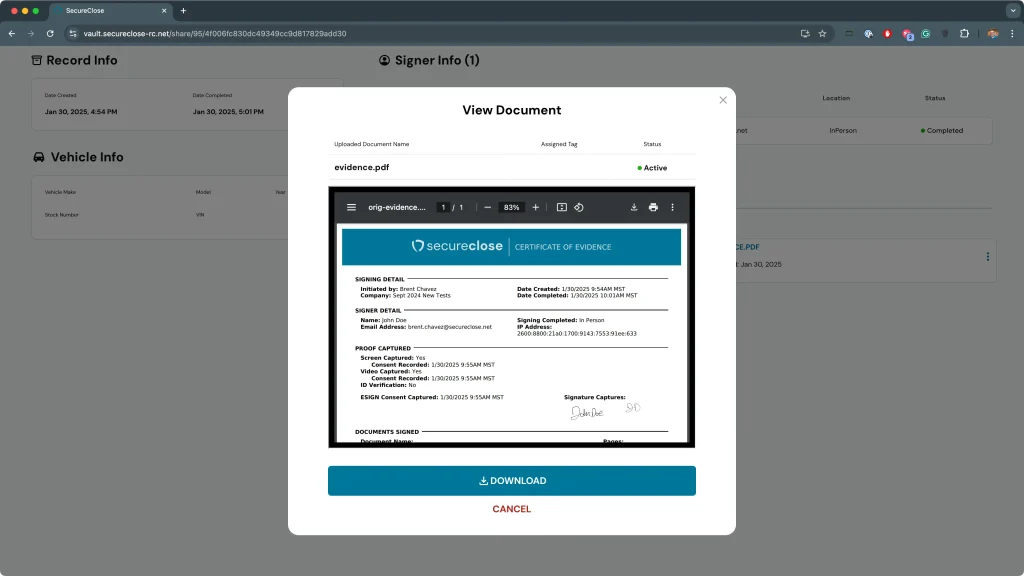Zoom out the PDF with minus button
The height and width of the screenshot is (576, 1024).
[x=487, y=207]
